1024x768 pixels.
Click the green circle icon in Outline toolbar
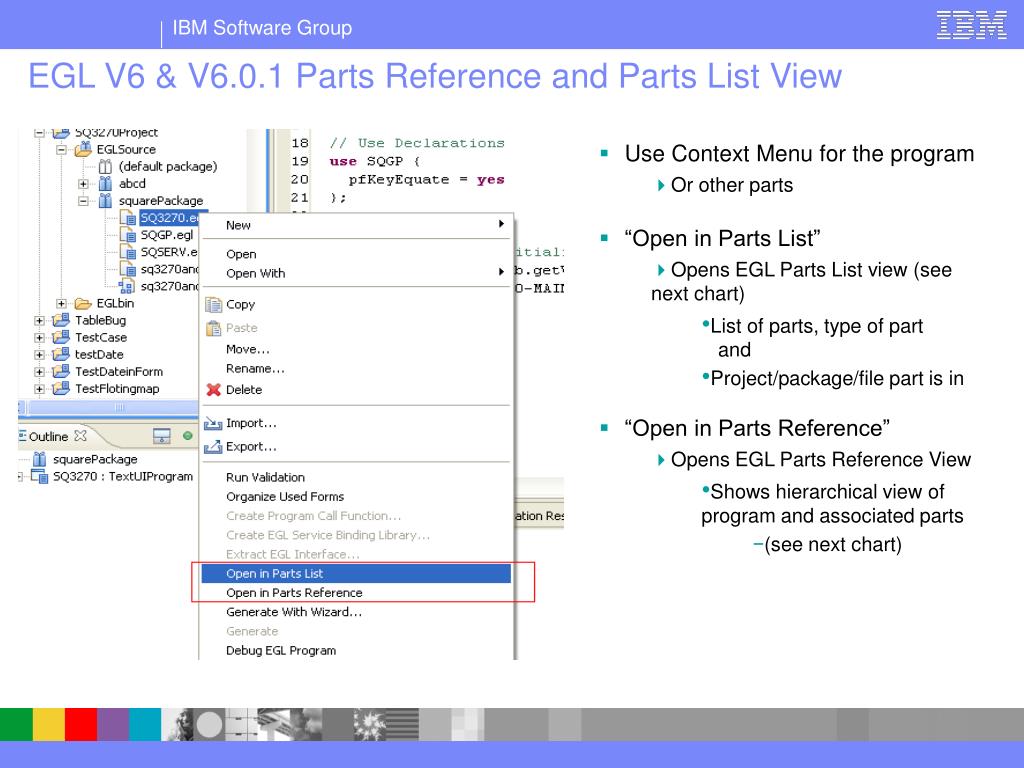tap(188, 436)
